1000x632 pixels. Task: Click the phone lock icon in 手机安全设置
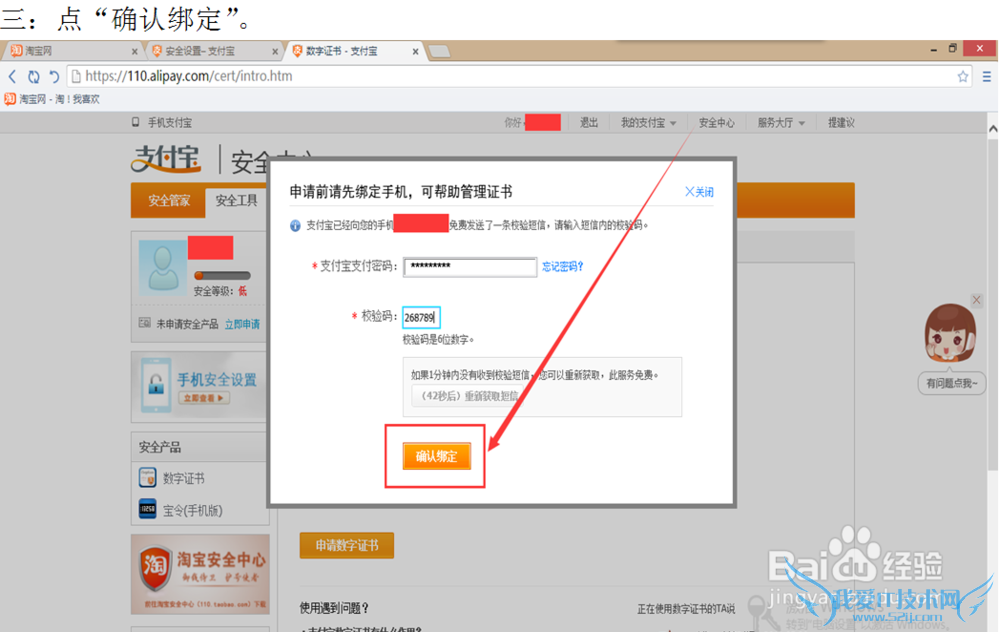pyautogui.click(x=156, y=385)
